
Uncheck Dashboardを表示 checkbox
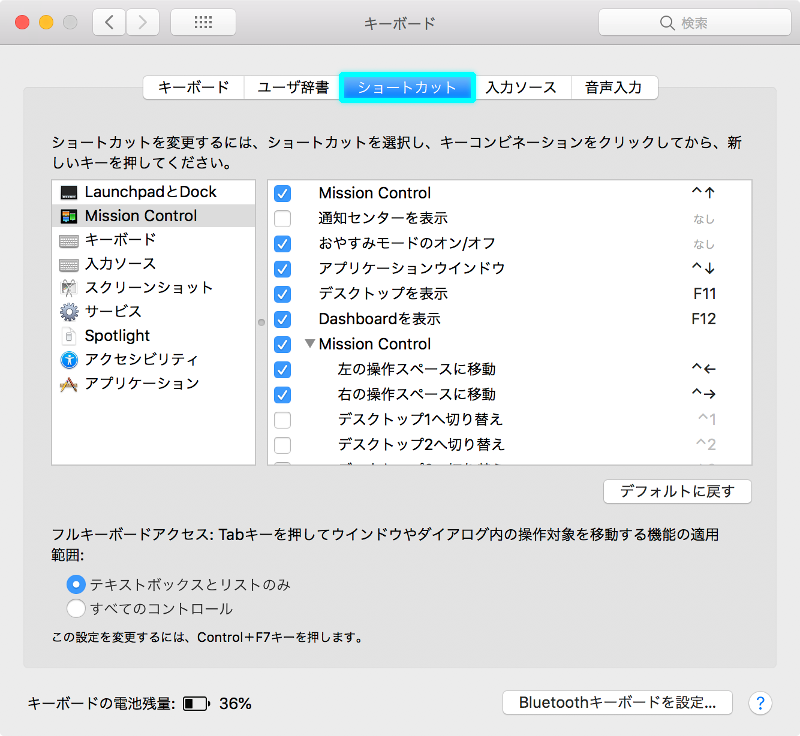tap(283, 319)
